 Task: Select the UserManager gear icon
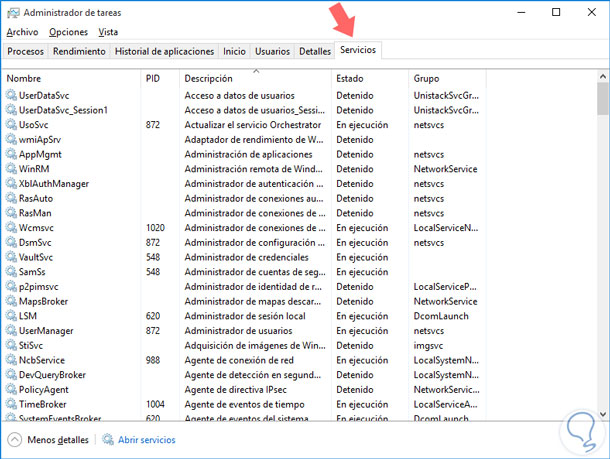point(11,330)
